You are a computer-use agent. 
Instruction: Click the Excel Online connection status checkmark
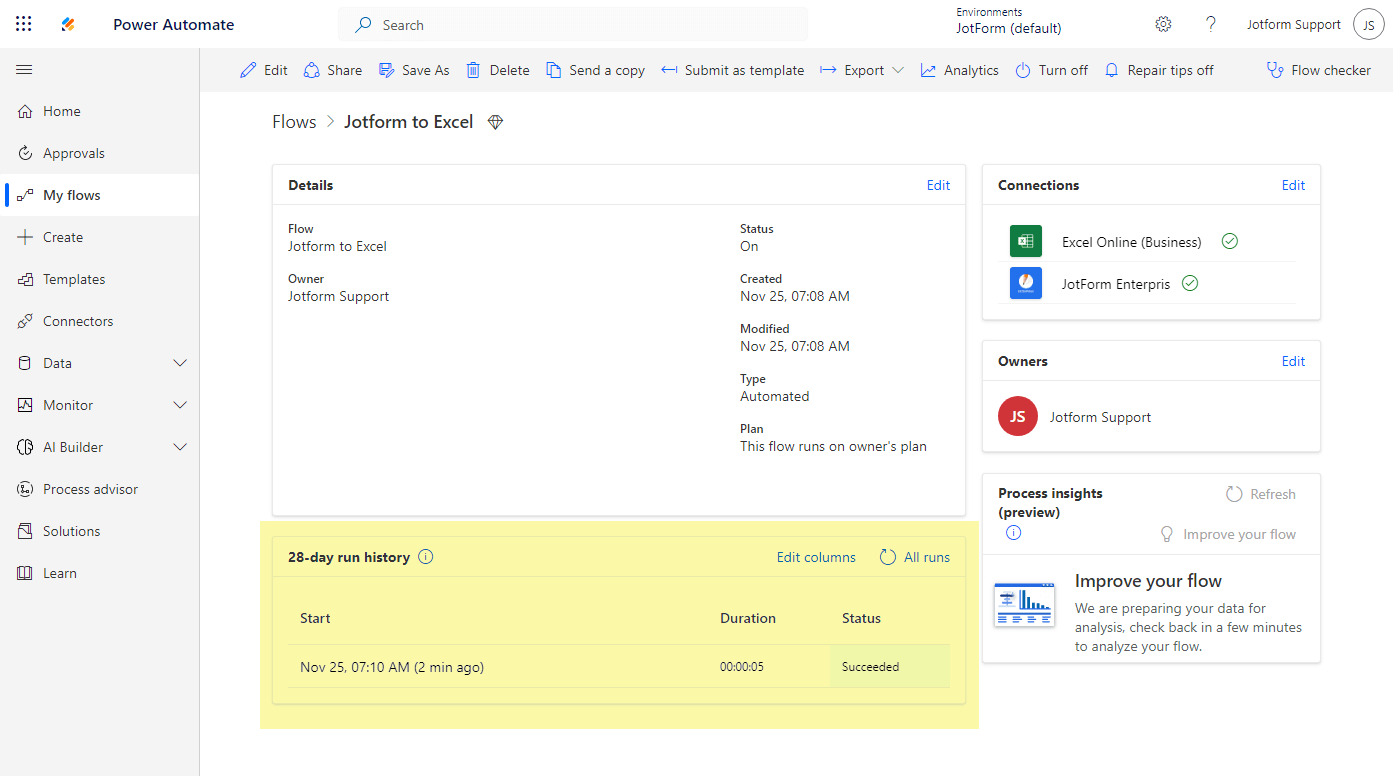[x=1230, y=241]
